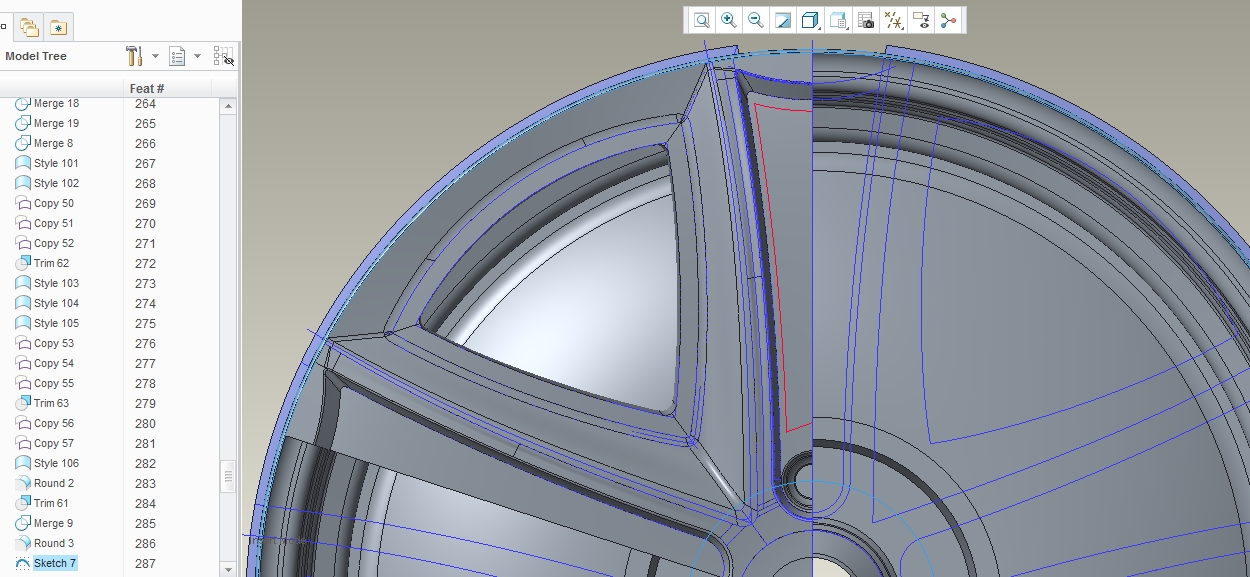Click feature number 283 cell
This screenshot has height=577, width=1250.
click(x=145, y=483)
